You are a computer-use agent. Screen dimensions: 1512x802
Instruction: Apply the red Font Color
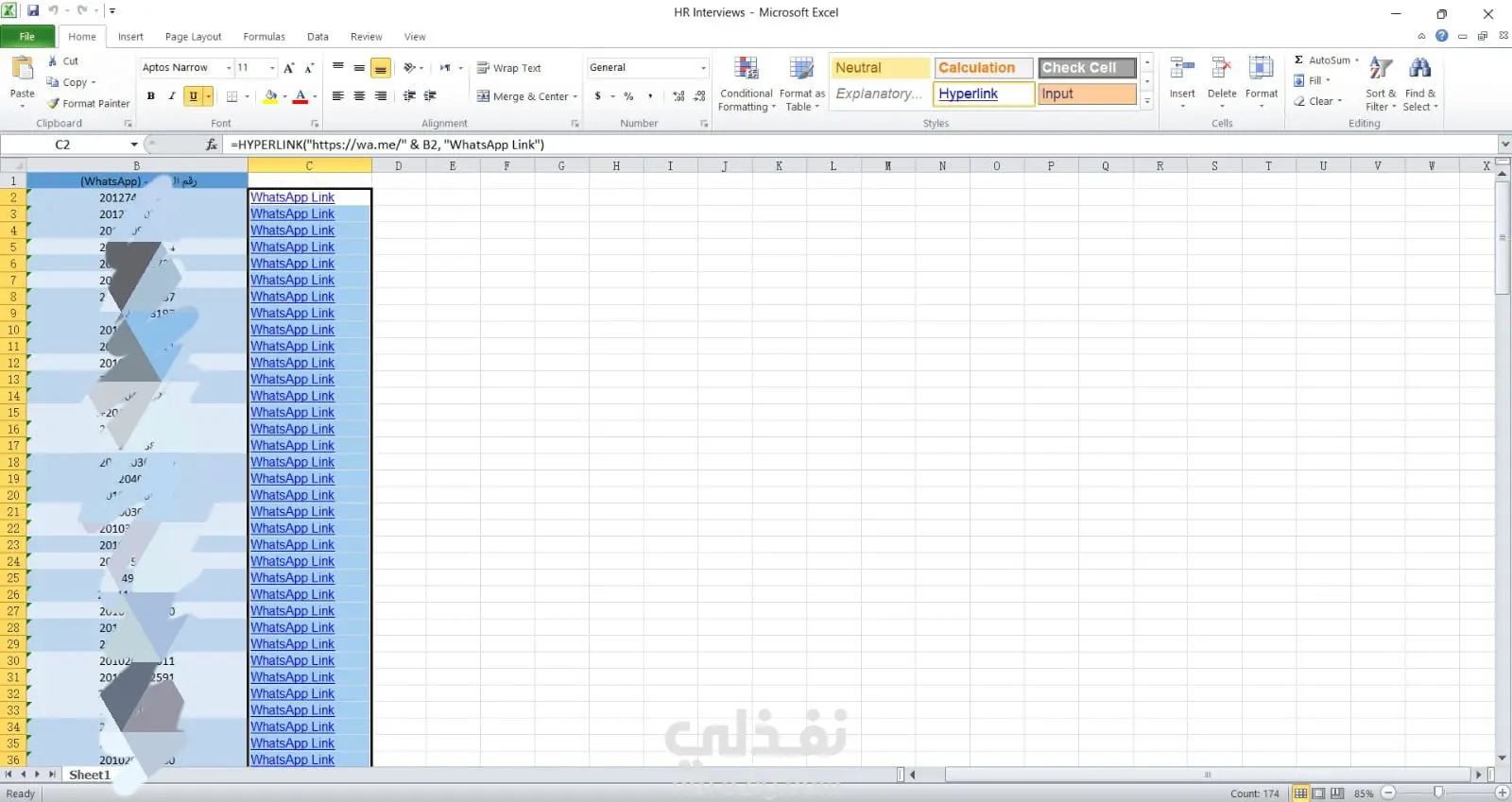coord(301,96)
